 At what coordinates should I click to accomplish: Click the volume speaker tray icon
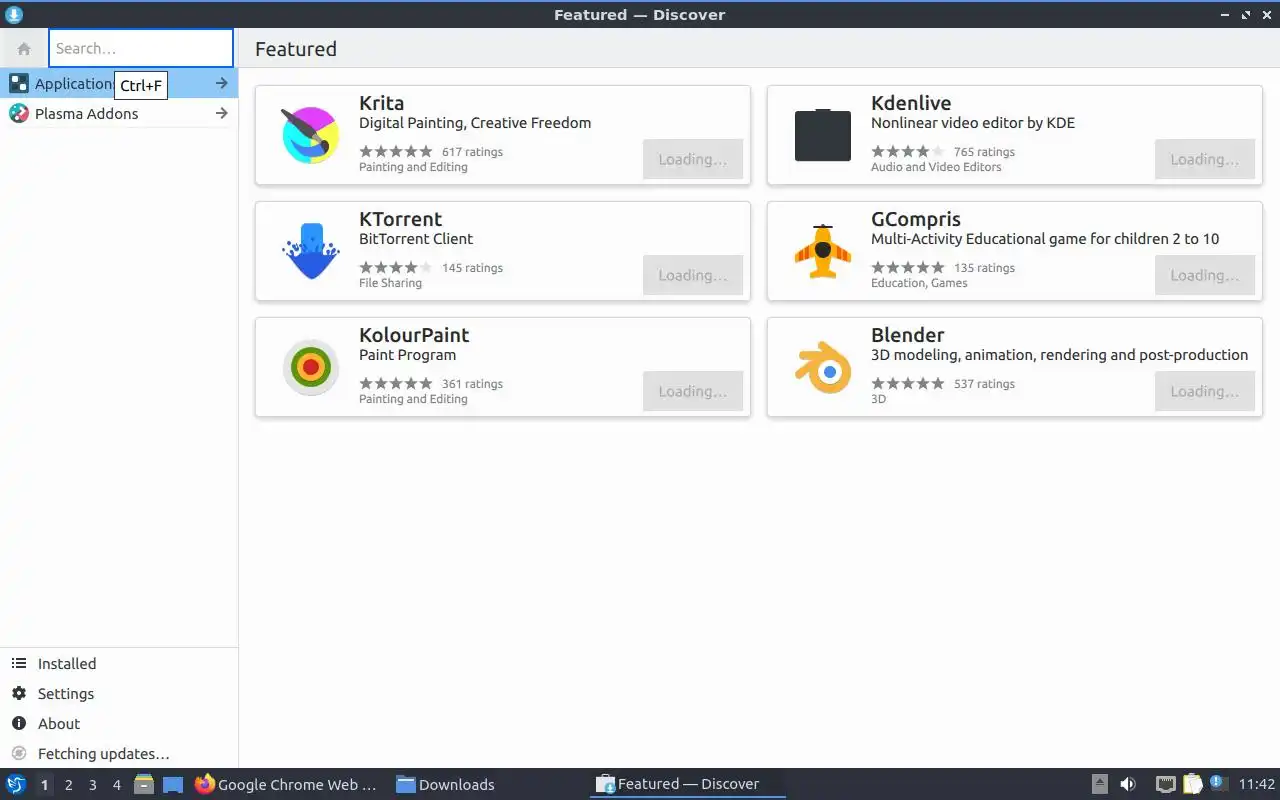1128,784
